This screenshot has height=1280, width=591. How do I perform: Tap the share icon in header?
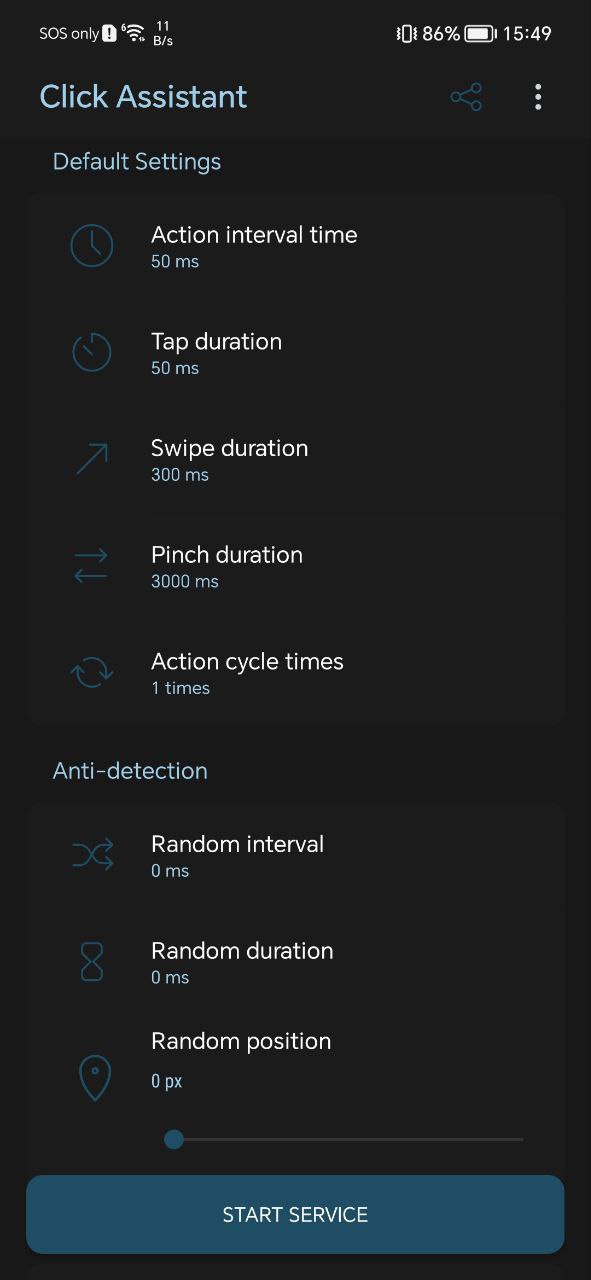tap(466, 97)
